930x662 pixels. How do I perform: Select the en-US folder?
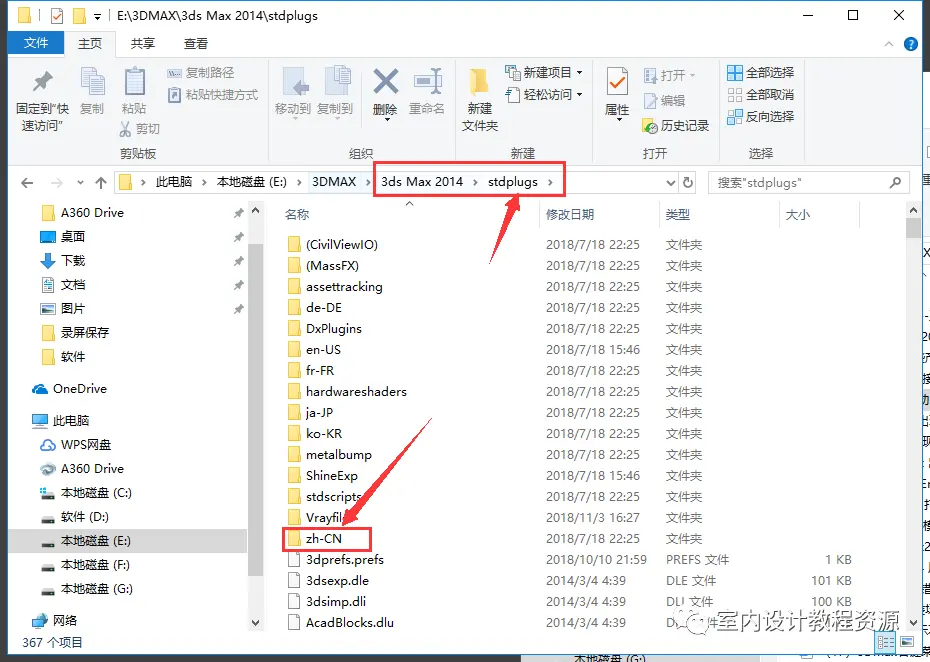pos(323,349)
